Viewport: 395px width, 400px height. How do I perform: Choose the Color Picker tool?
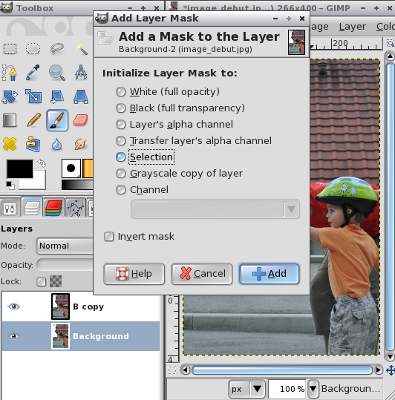pyautogui.click(x=33, y=72)
